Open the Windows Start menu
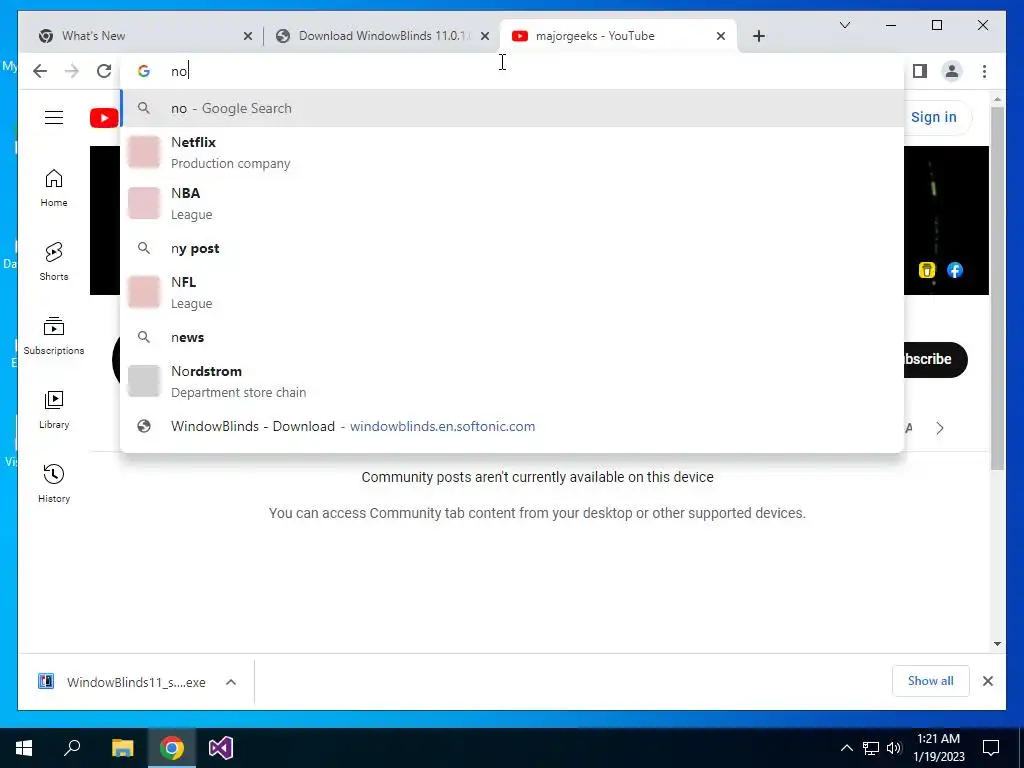This screenshot has height=768, width=1024. 24,748
